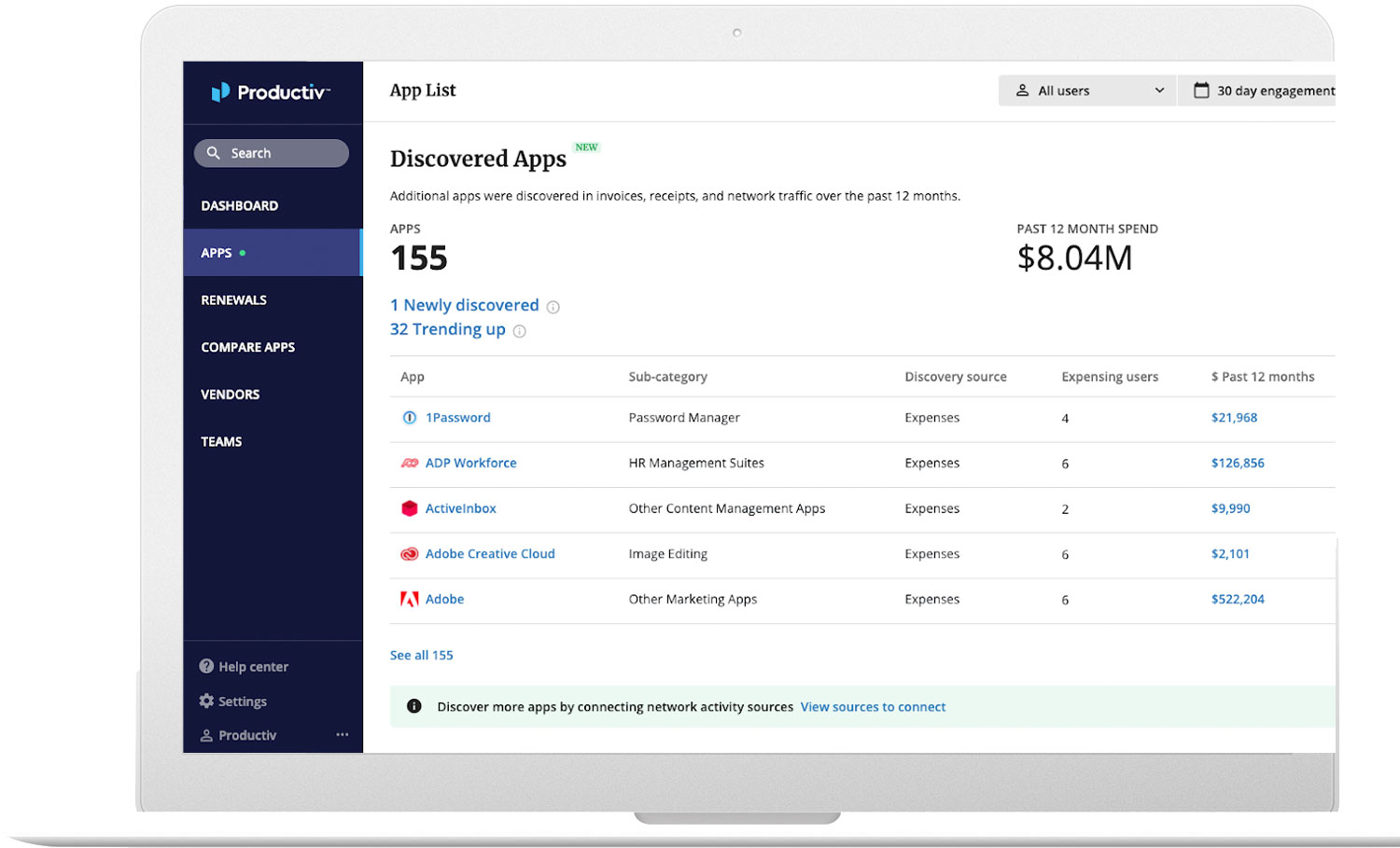This screenshot has height=848, width=1400.
Task: Click the Other Content Management Apps cell
Action: point(727,508)
